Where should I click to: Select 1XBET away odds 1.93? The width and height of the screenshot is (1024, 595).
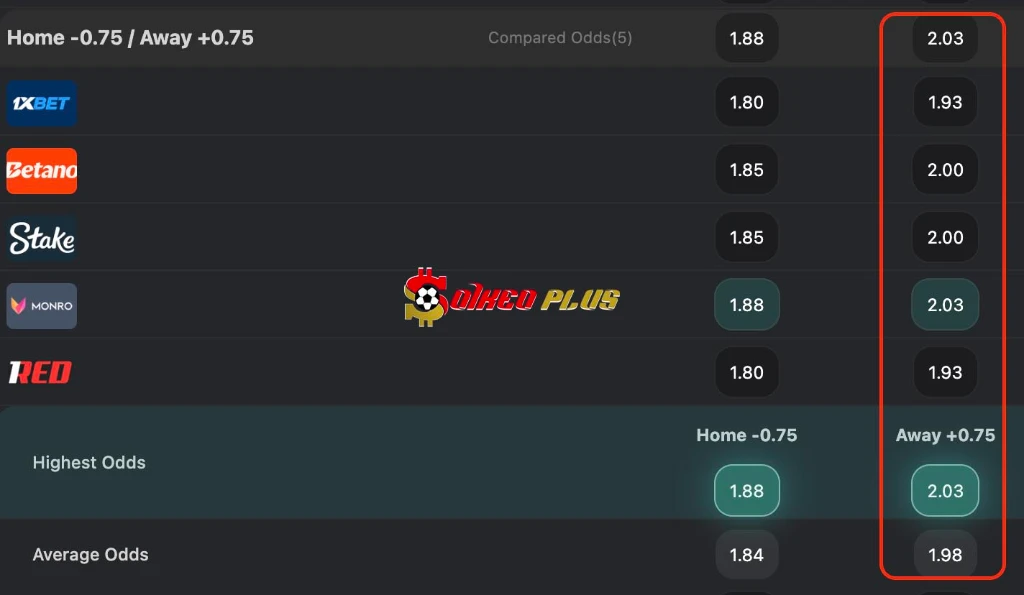[x=945, y=103]
